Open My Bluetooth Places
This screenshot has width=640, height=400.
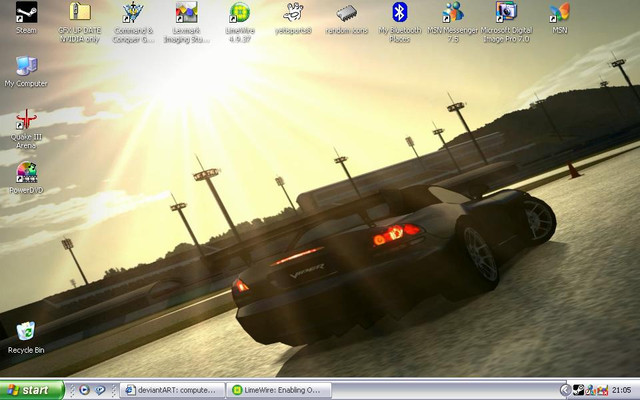point(399,14)
